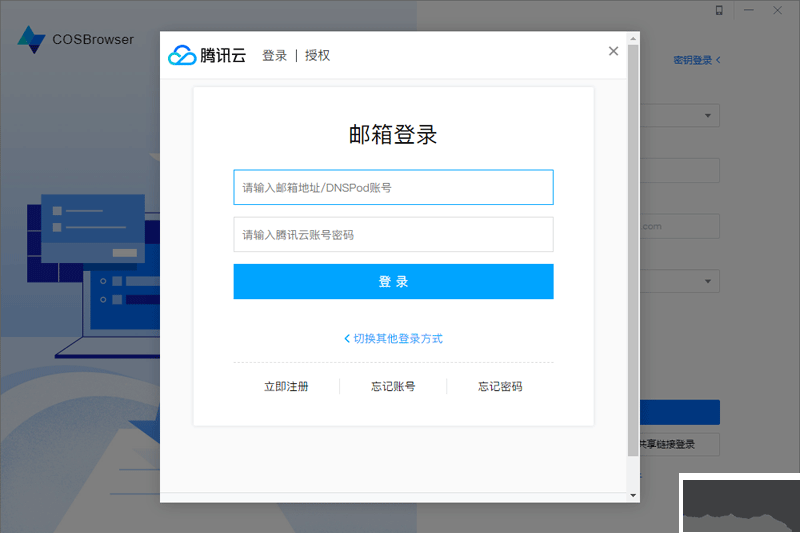This screenshot has height=533, width=800.
Task: Click the COSBrowser logo icon
Action: (x=31, y=40)
